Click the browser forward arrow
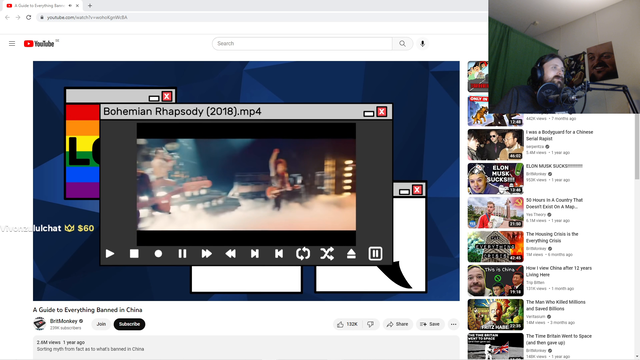 coord(18,18)
